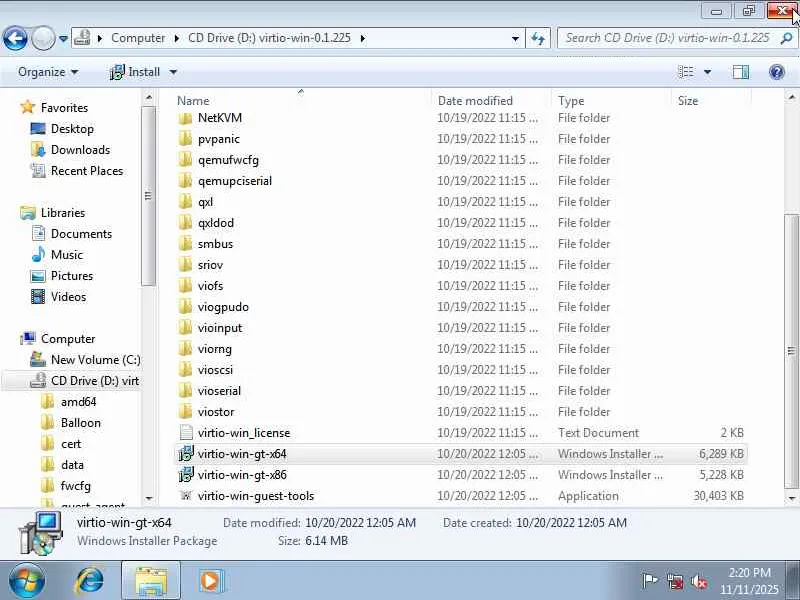Change view with the views icon
Viewport: 800px width, 600px height.
coord(686,72)
